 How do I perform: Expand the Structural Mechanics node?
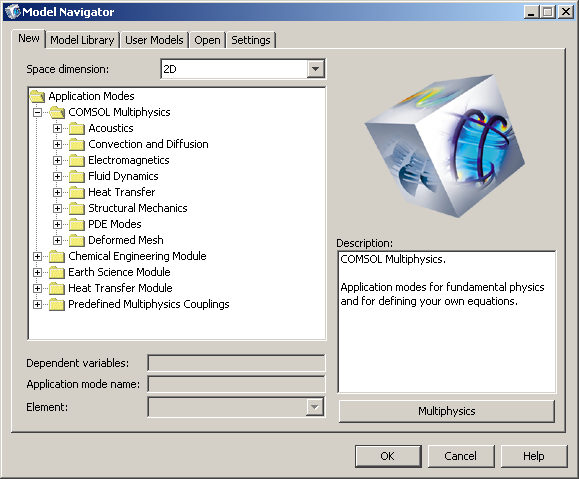pyautogui.click(x=57, y=208)
